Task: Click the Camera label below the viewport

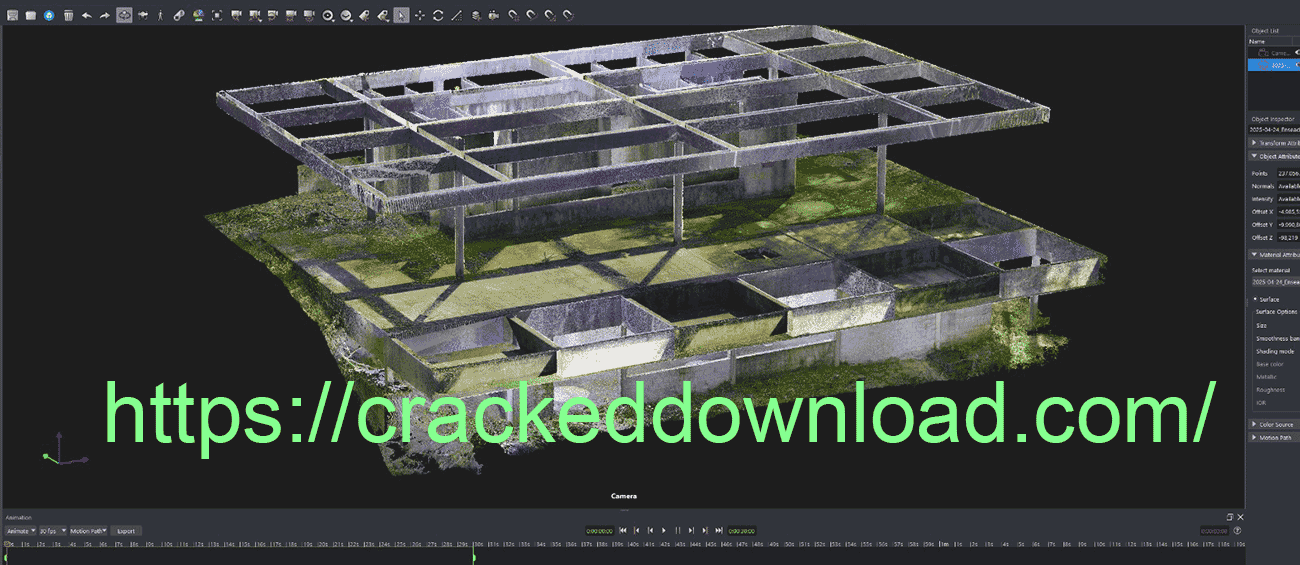Action: coord(624,496)
